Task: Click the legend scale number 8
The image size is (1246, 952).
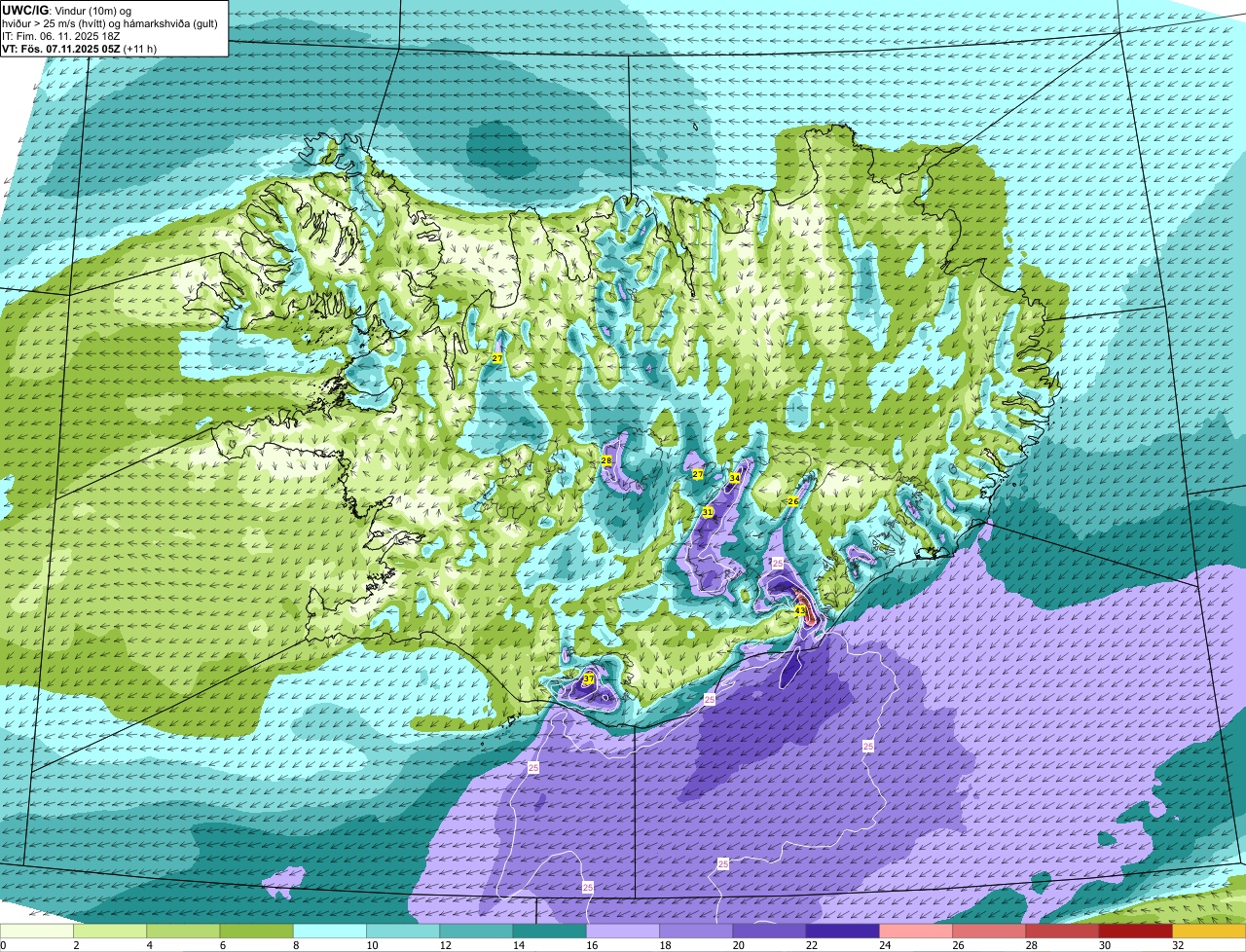Action: coord(294,945)
